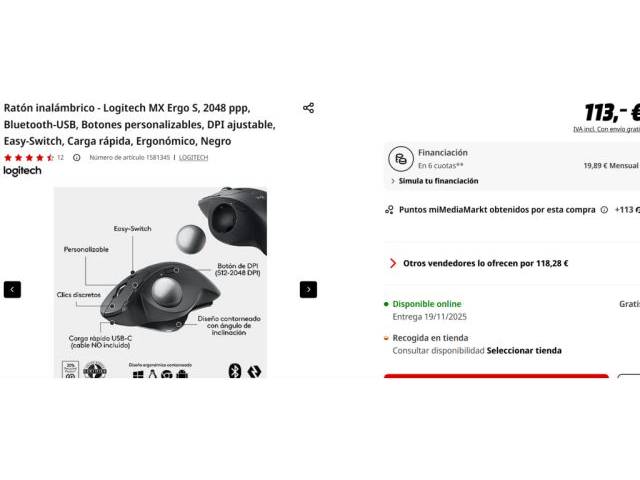
Task: Click the info icon next to rating count
Action: click(x=77, y=157)
